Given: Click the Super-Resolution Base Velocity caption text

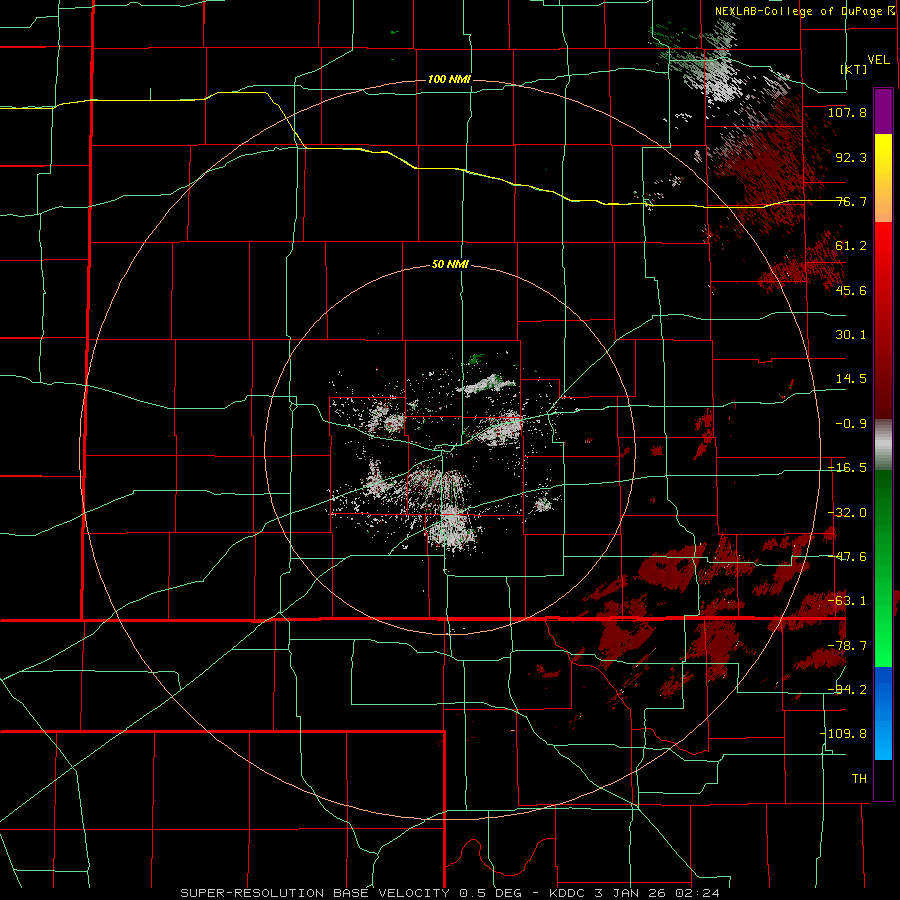Looking at the screenshot, I should [450, 893].
